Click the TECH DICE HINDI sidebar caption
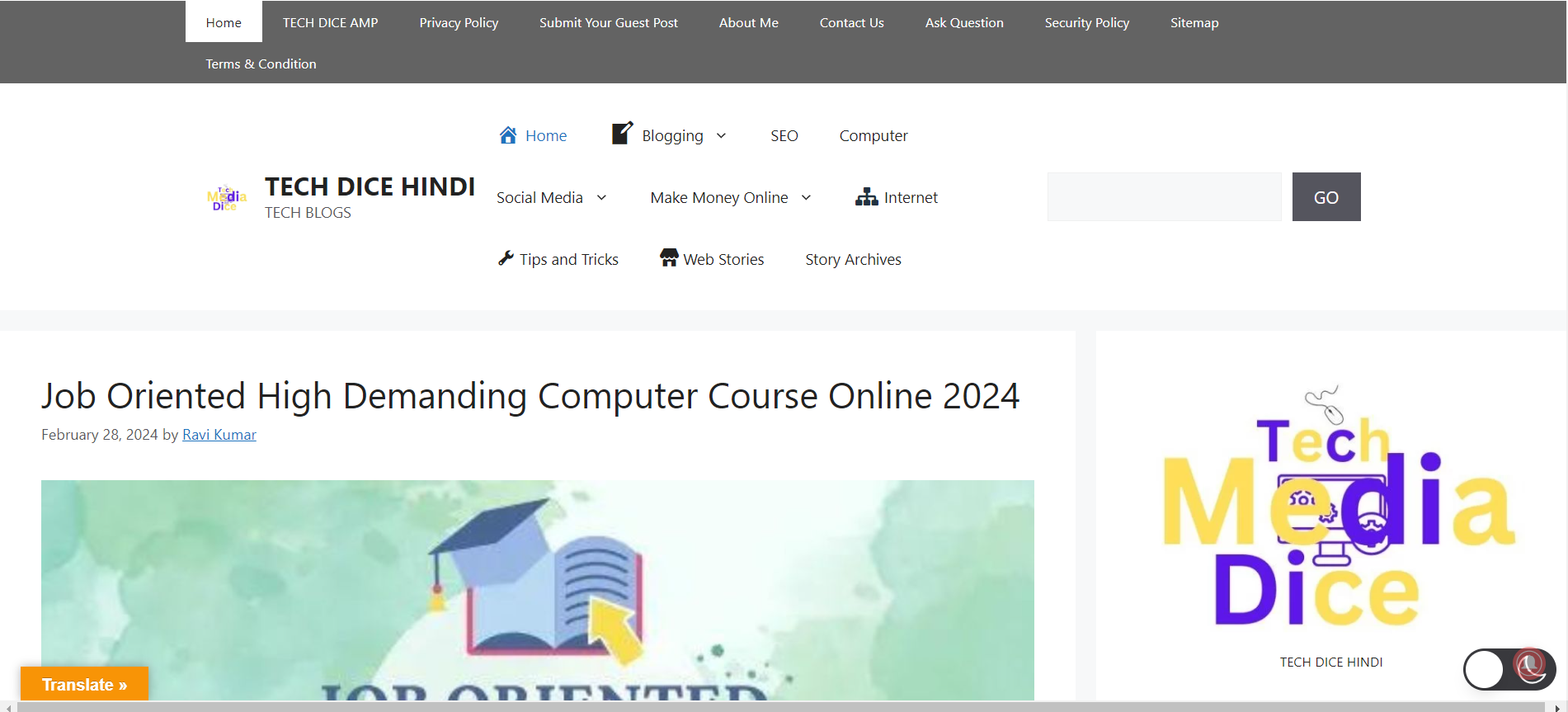 point(1330,662)
